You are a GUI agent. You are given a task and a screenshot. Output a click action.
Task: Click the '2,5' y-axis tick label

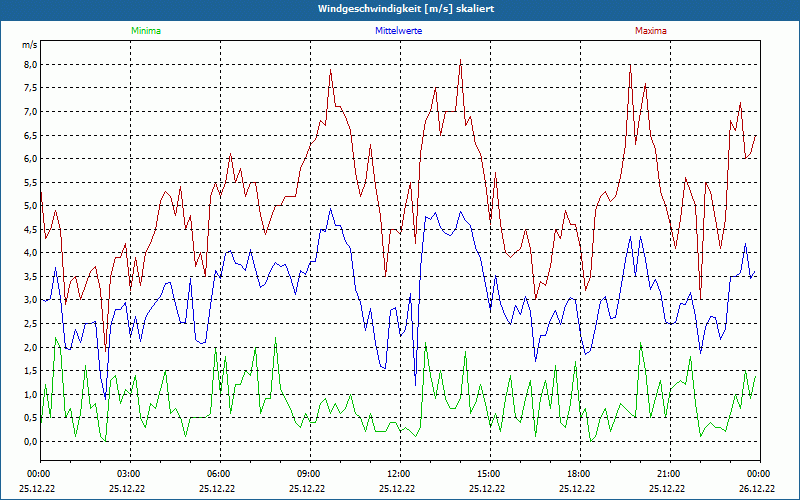click(31, 323)
